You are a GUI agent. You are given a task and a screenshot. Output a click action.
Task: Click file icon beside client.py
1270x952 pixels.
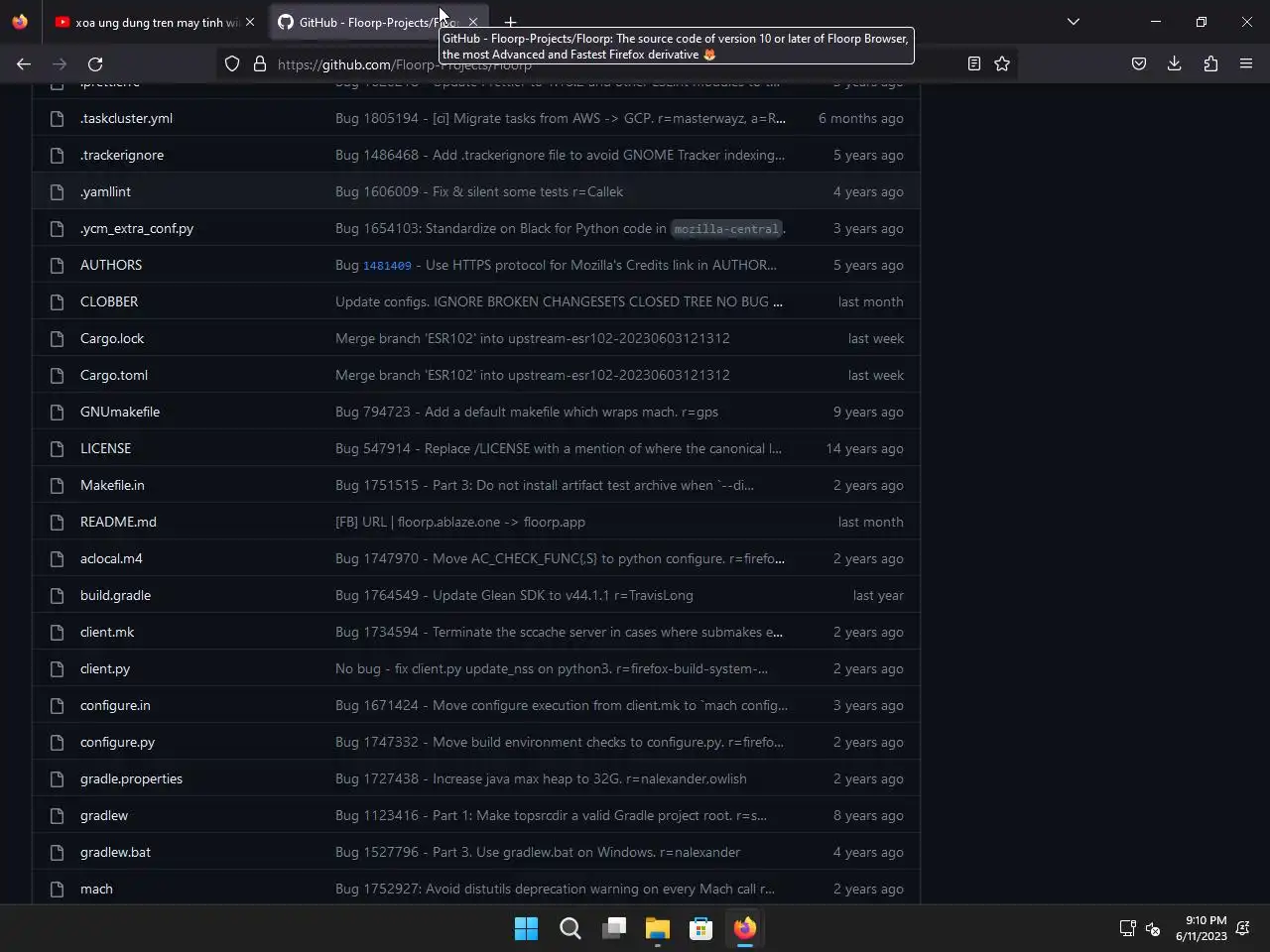coord(57,668)
